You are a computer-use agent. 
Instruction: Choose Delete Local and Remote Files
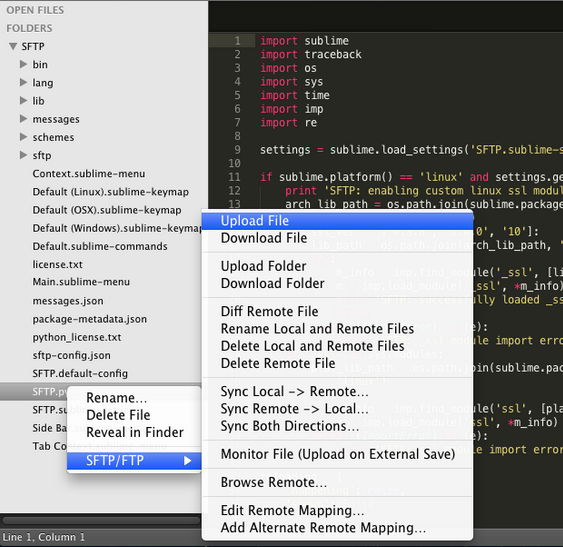point(338,346)
